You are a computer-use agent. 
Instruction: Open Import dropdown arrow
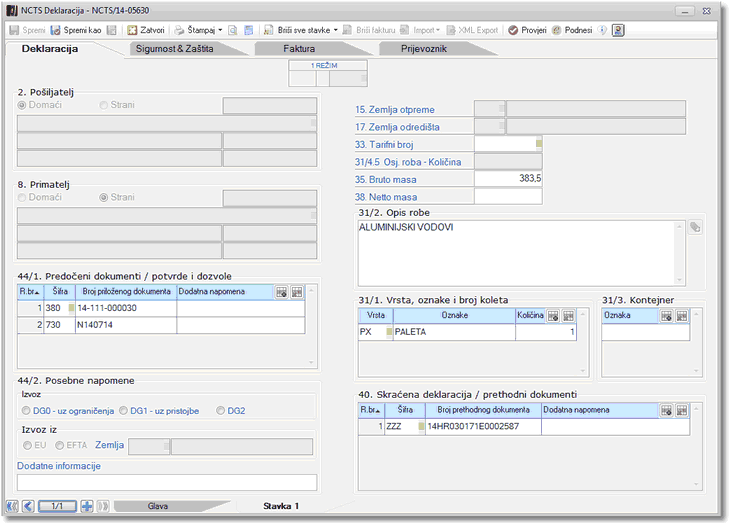tap(438, 30)
